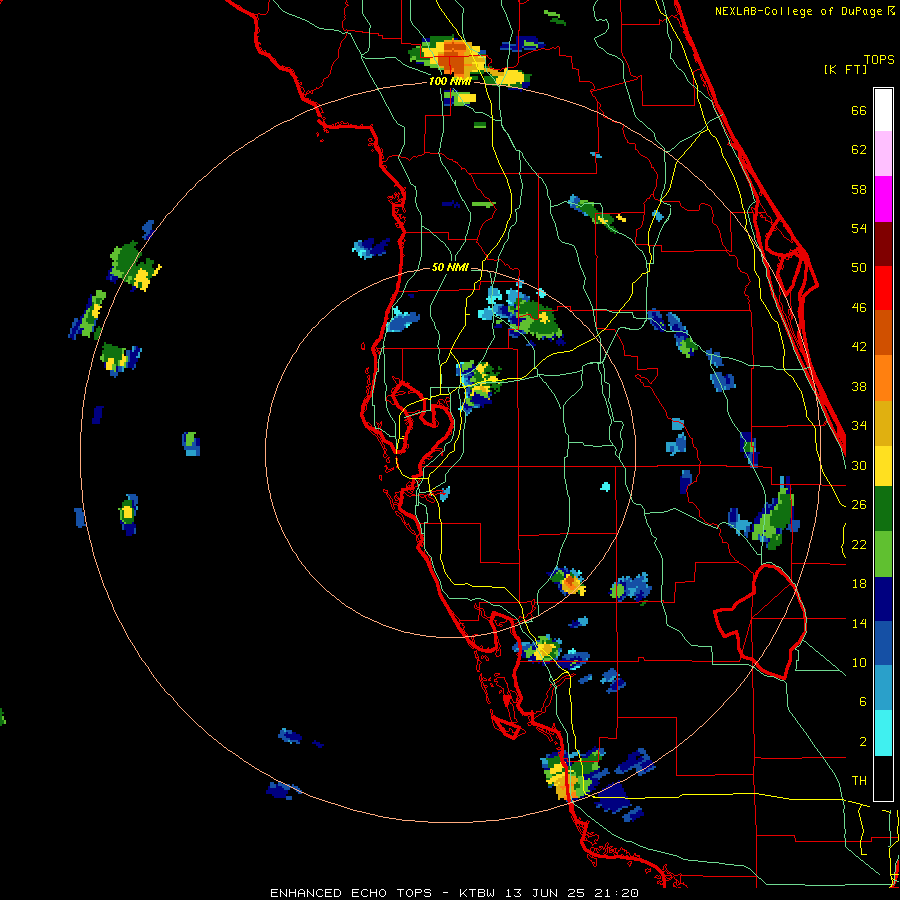Select the orange 38 kft legend swatch
This screenshot has height=900, width=900.
(883, 378)
